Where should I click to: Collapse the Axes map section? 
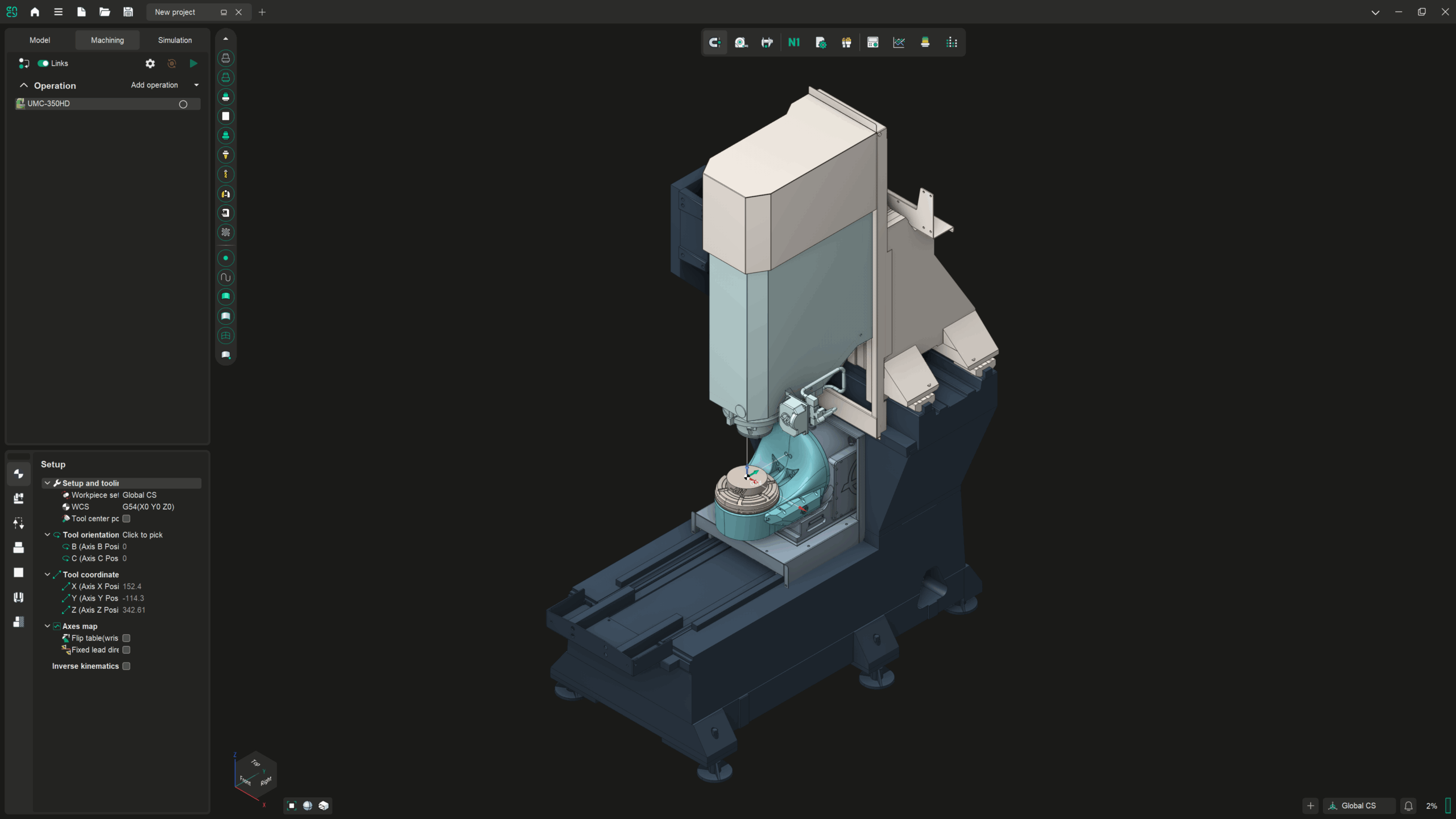(47, 626)
